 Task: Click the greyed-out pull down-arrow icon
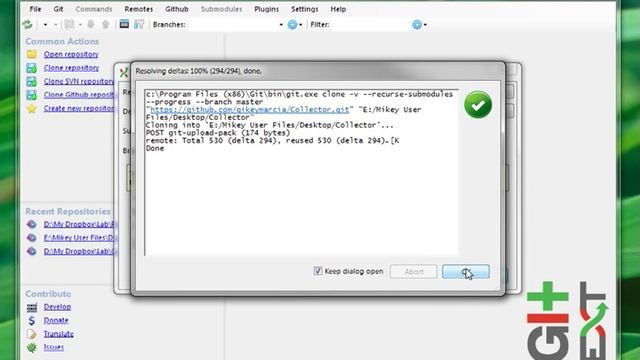click(91, 24)
